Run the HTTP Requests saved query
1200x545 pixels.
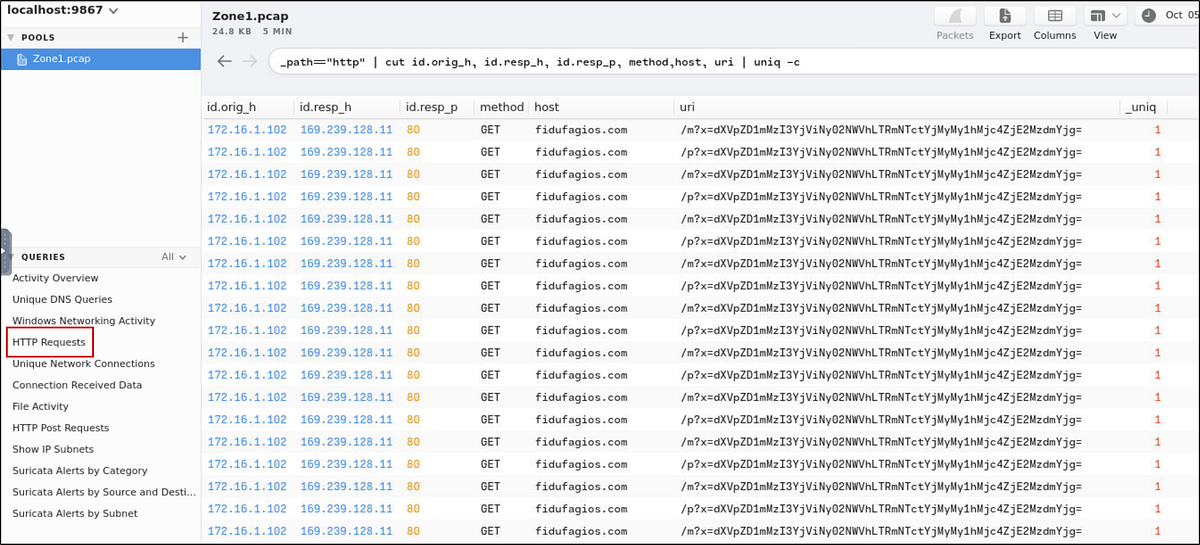coord(49,342)
